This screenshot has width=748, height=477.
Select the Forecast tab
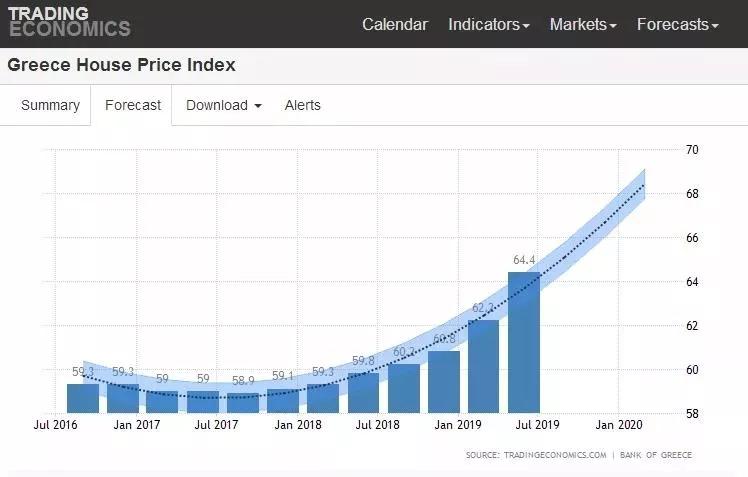click(x=133, y=105)
